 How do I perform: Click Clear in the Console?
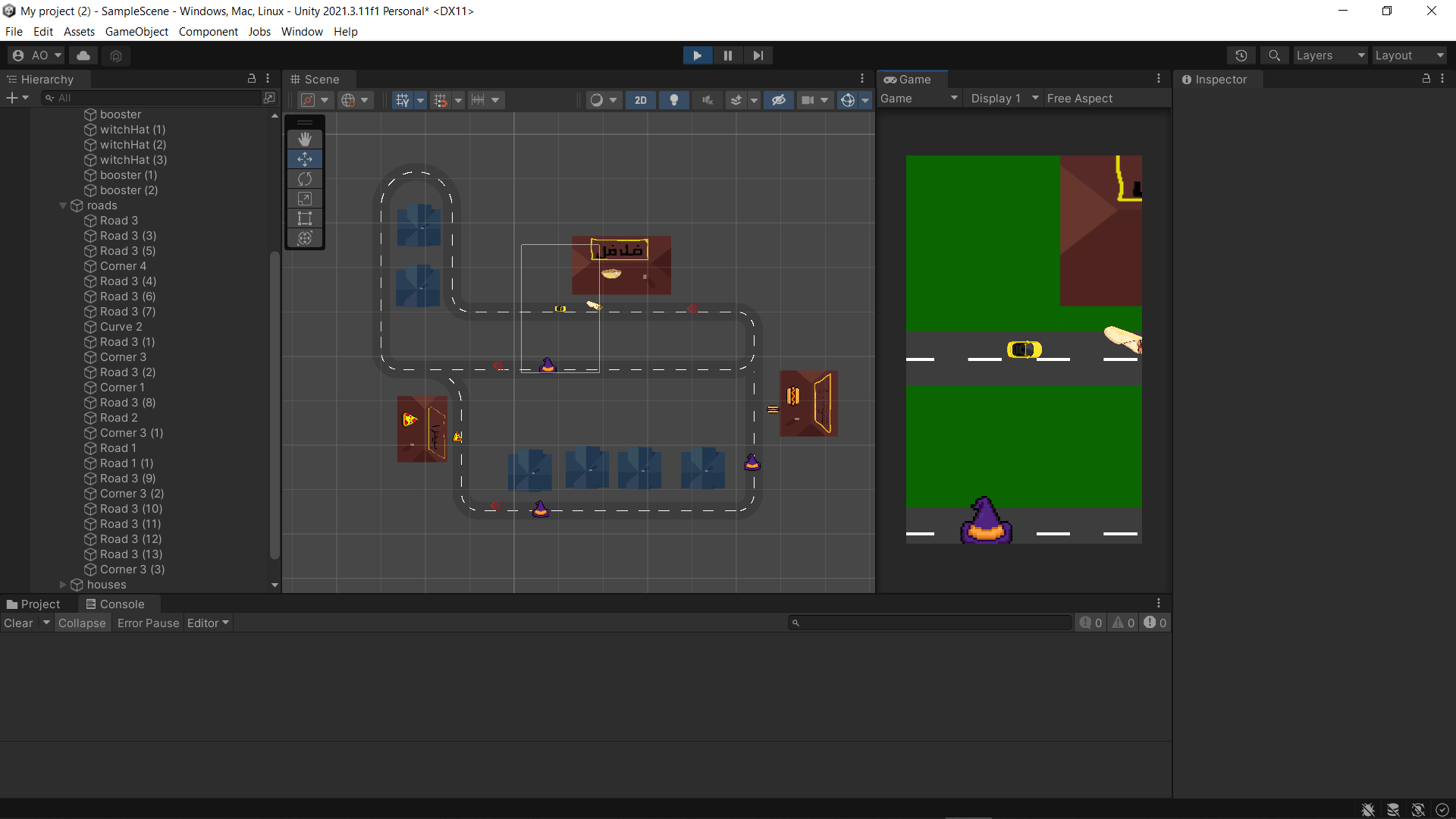[17, 623]
